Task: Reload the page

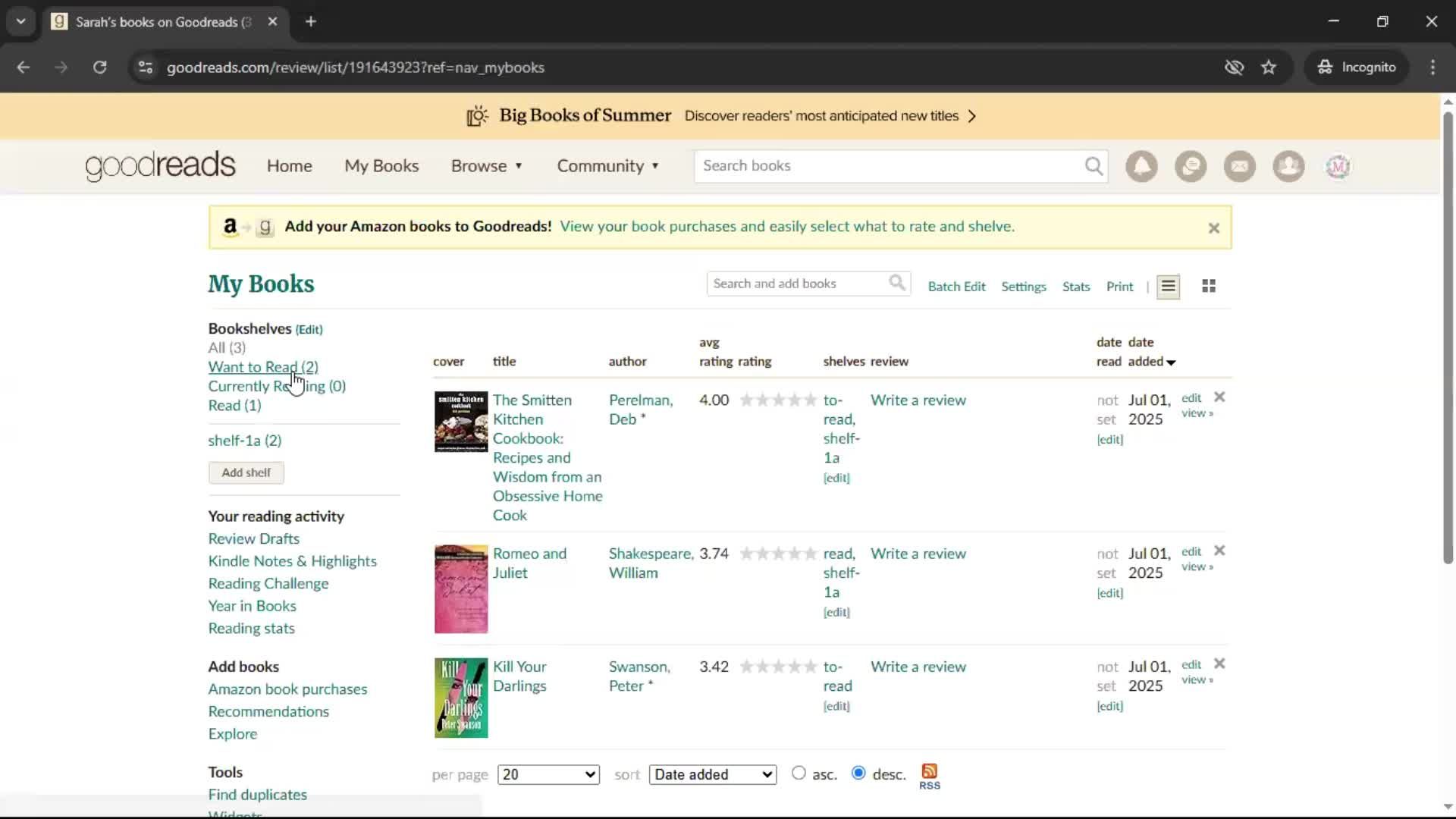Action: (99, 67)
